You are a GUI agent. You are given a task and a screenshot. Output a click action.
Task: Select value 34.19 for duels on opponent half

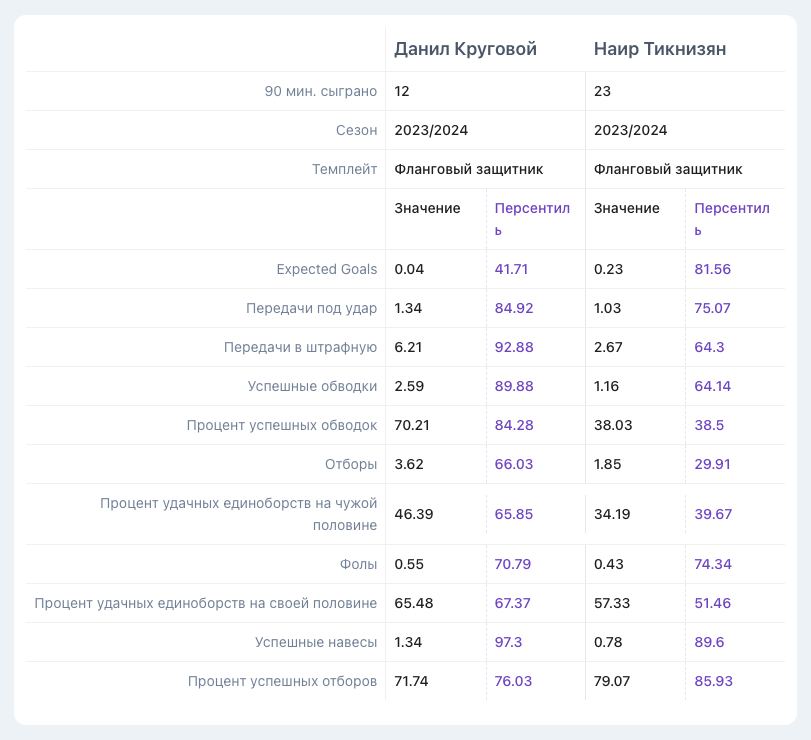612,514
